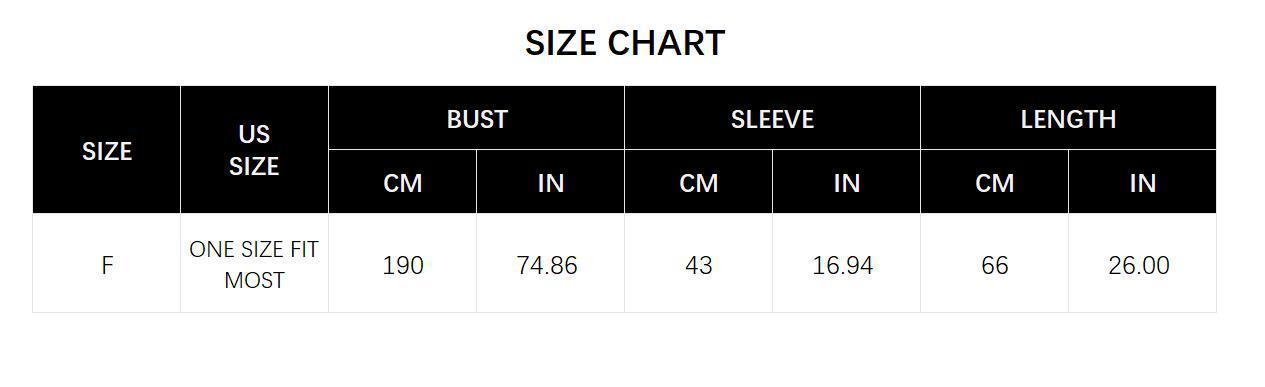1265x387 pixels.
Task: Click the SIZE CHART title
Action: [625, 43]
